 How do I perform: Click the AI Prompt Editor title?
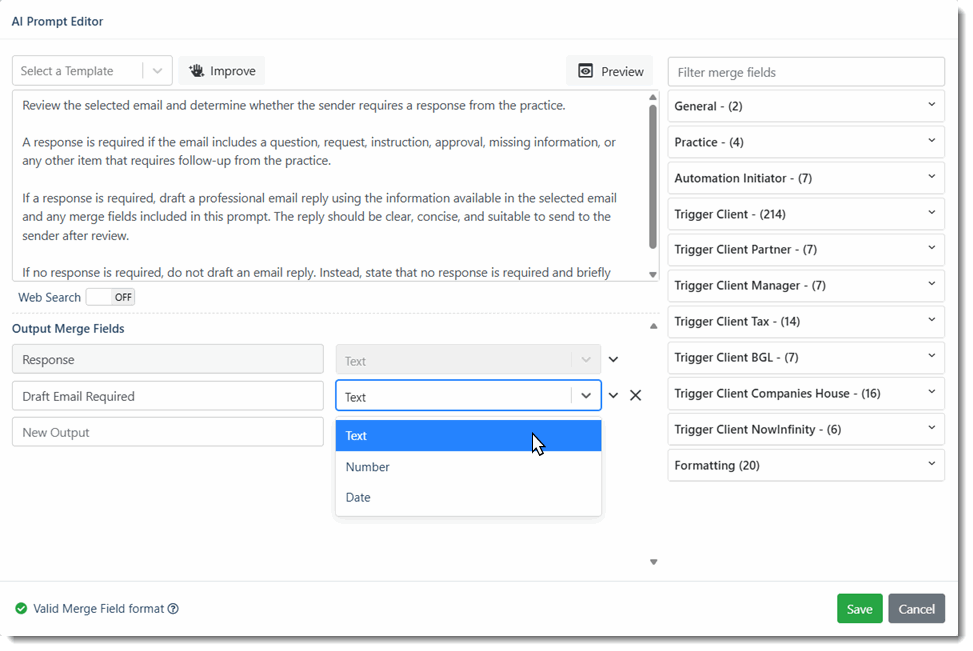pos(57,21)
